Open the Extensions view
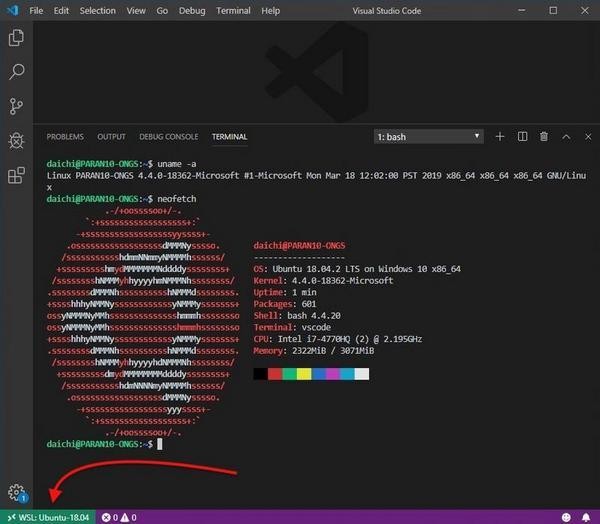 (16, 175)
